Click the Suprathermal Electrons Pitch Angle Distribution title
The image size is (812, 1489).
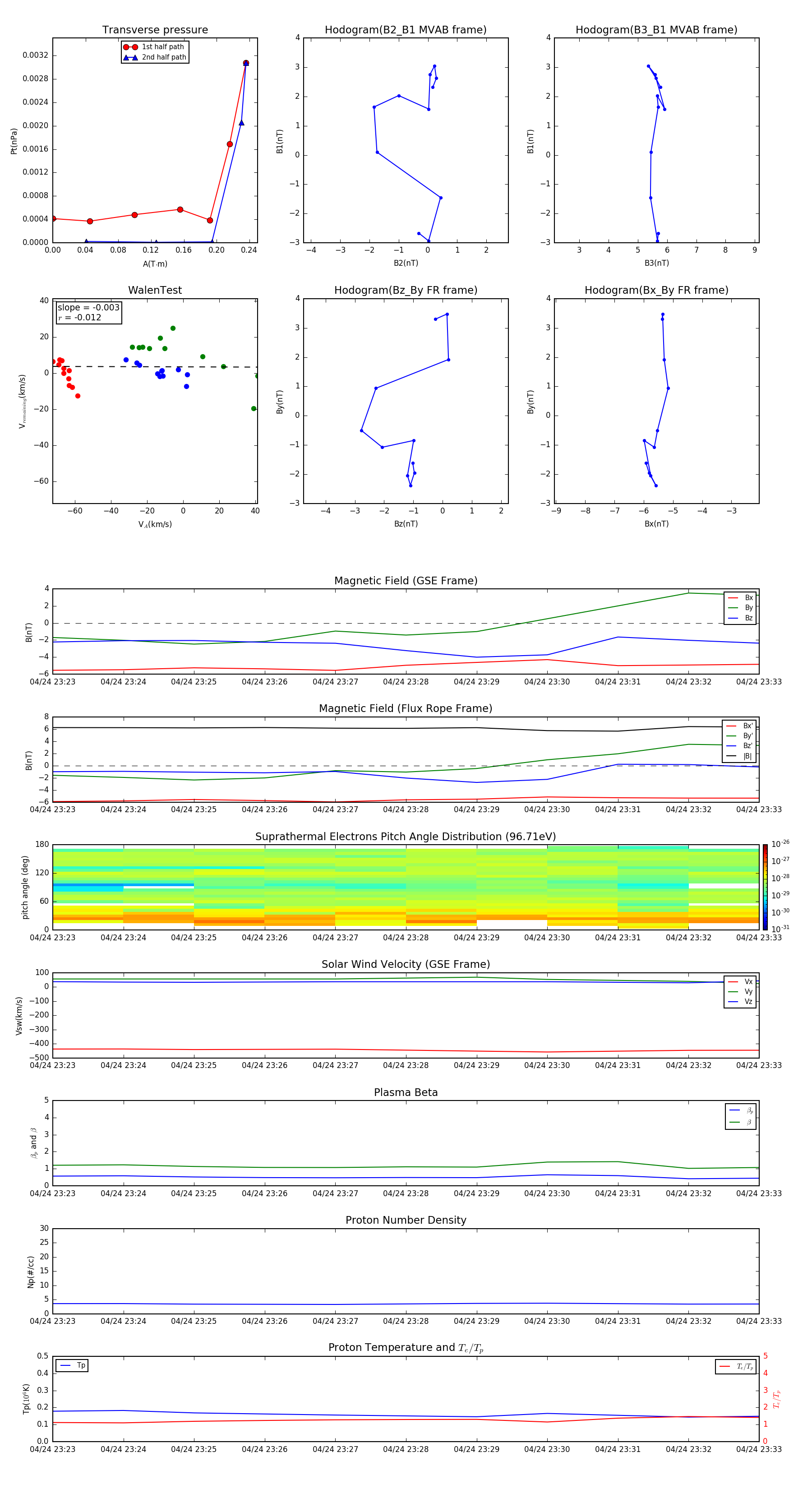406,837
